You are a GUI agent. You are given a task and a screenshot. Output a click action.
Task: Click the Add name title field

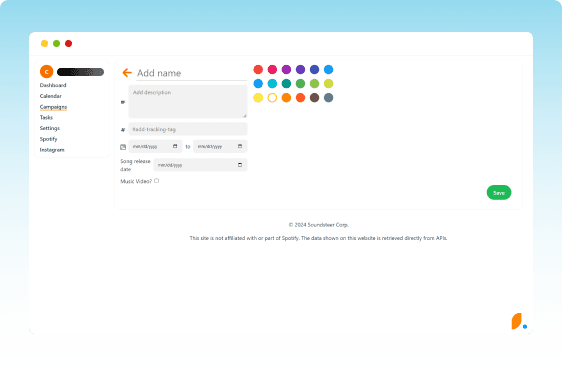tap(191, 73)
